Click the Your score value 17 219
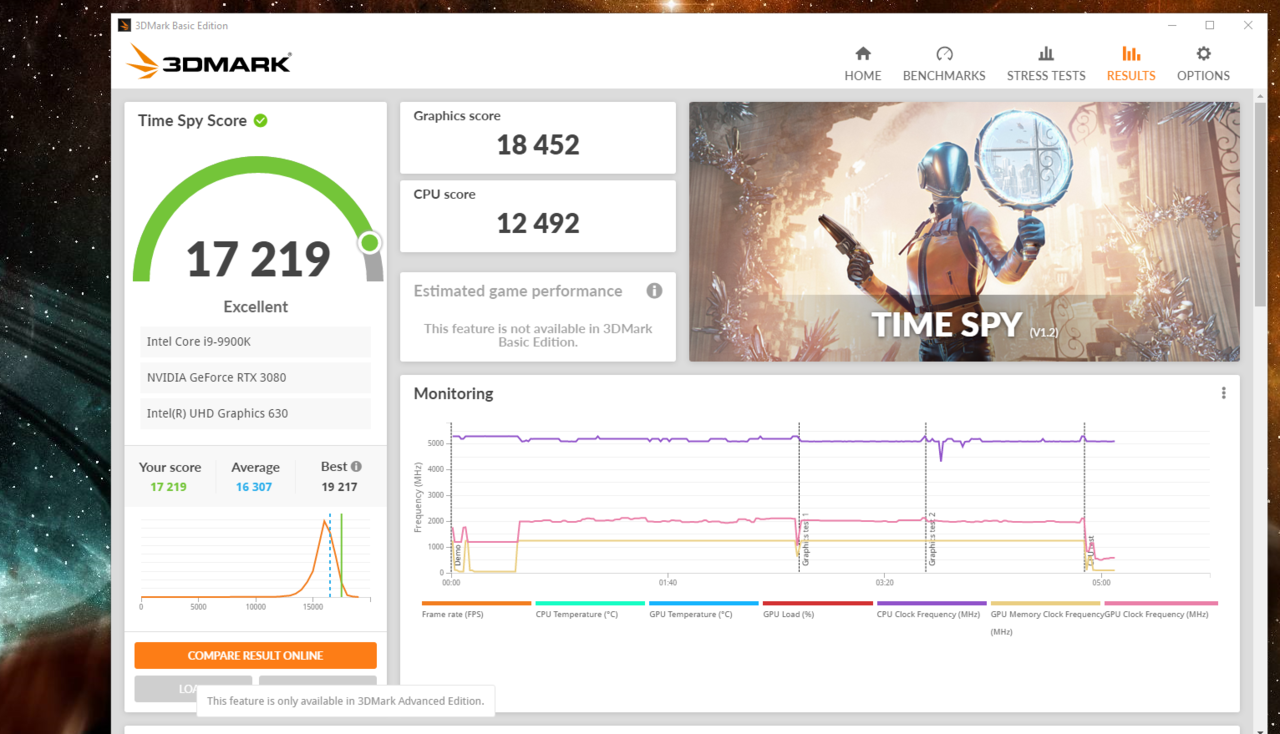 tap(168, 487)
